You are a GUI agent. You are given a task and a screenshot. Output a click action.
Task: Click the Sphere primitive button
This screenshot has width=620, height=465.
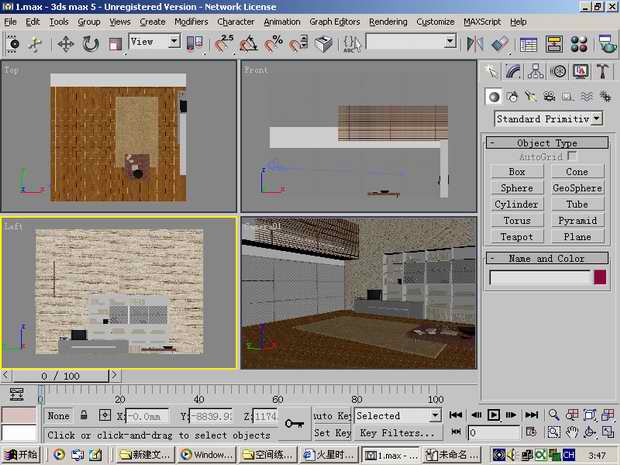517,188
